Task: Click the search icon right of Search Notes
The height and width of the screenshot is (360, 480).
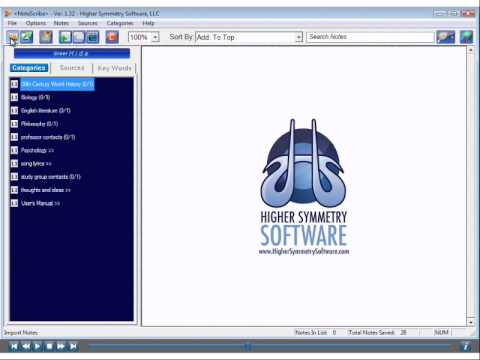Action: tap(446, 37)
